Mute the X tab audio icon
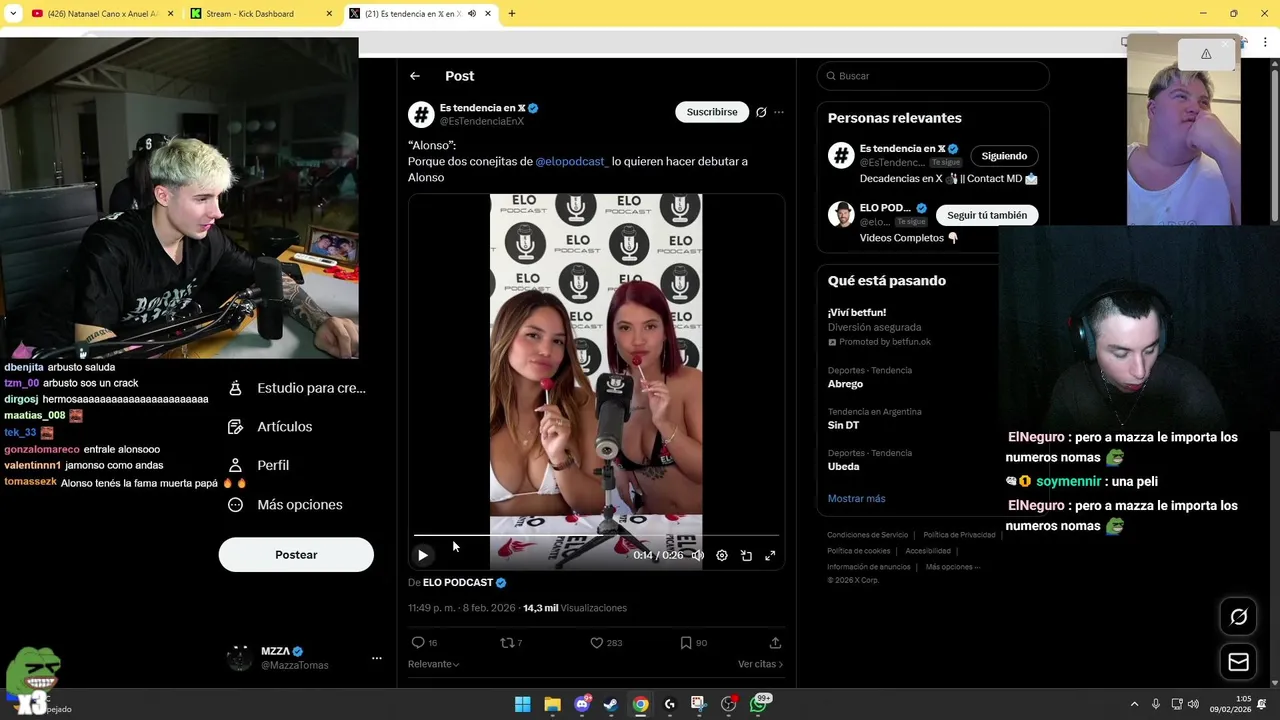This screenshot has height=720, width=1280. click(x=471, y=14)
